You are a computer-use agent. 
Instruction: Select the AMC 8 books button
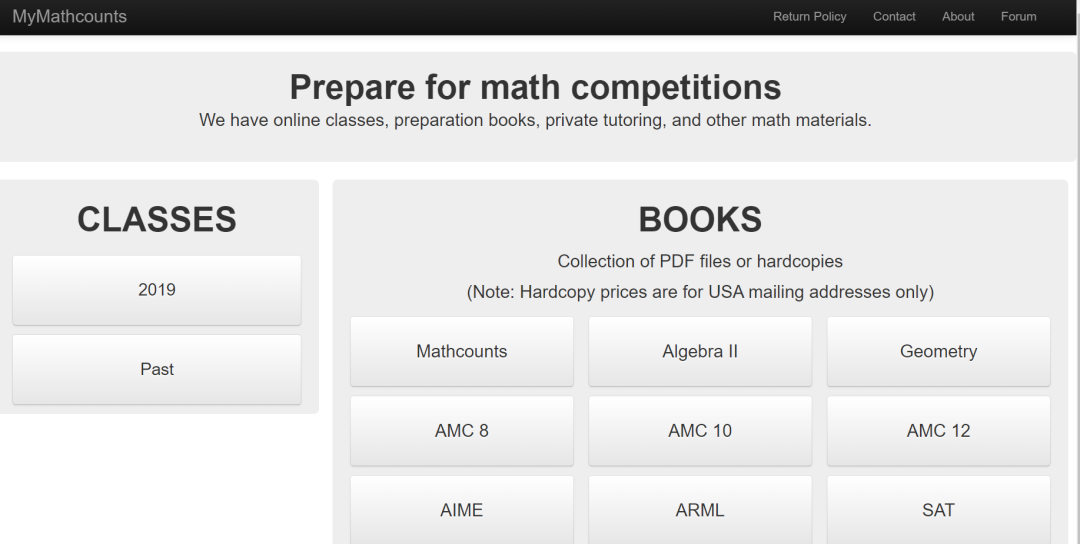(462, 431)
